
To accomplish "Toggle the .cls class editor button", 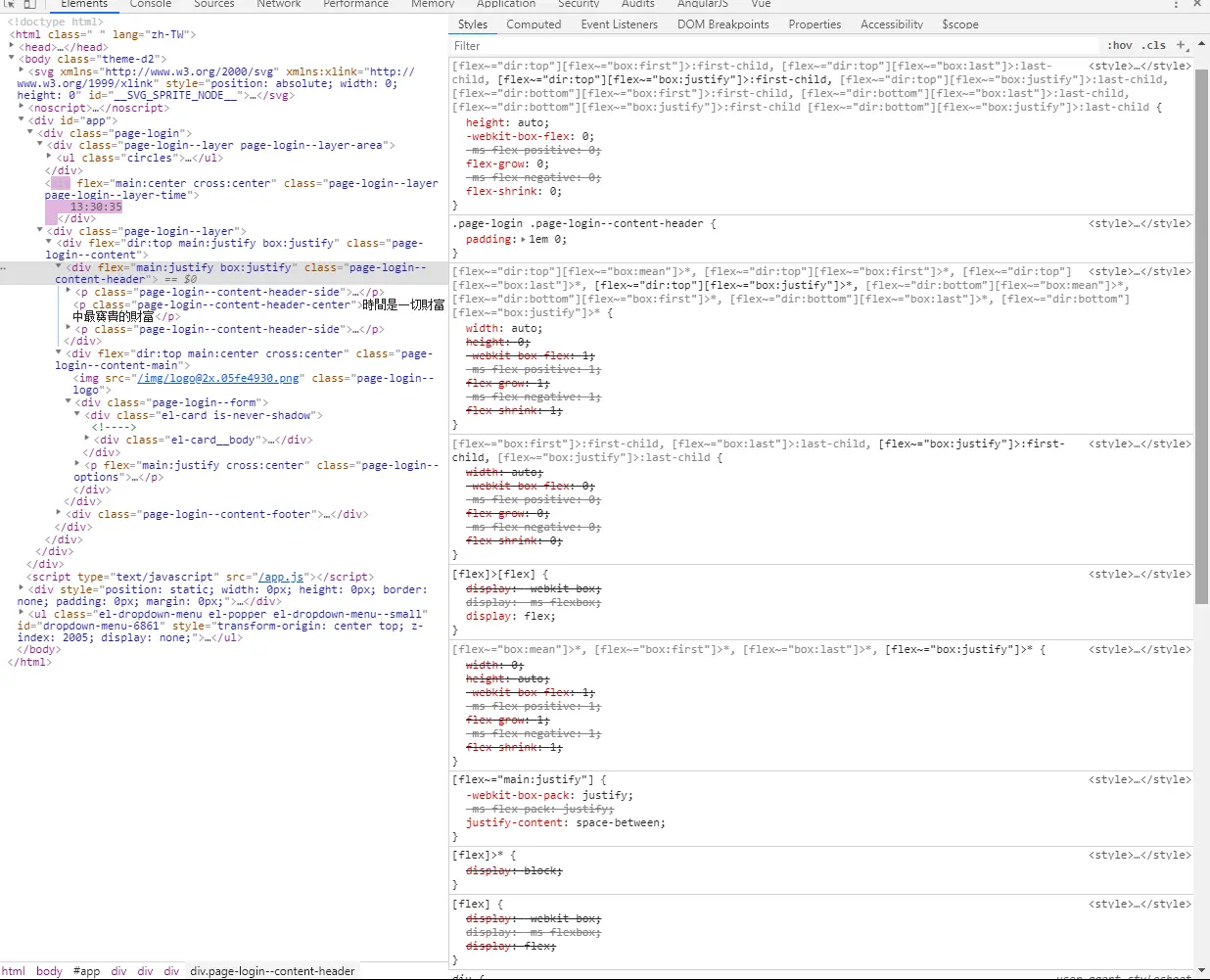I will point(1154,45).
